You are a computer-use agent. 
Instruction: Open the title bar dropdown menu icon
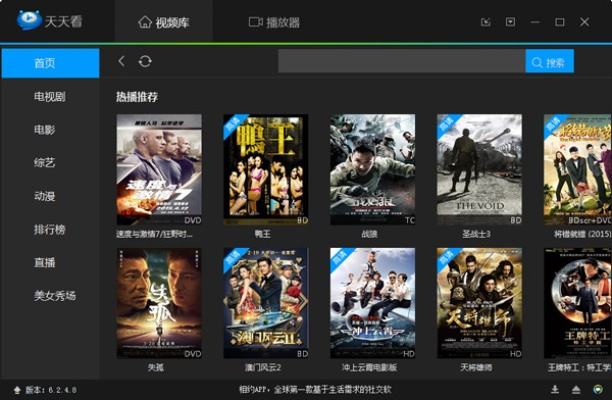pos(510,22)
